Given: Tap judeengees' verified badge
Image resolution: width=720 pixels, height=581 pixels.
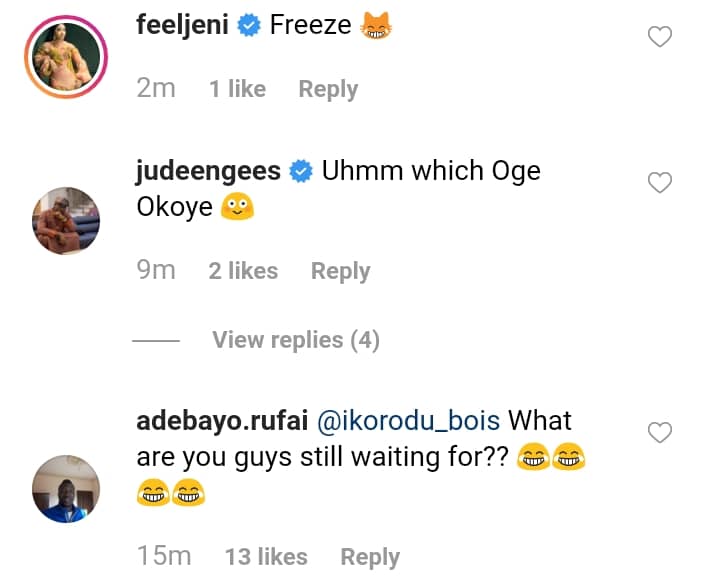Looking at the screenshot, I should click(300, 171).
